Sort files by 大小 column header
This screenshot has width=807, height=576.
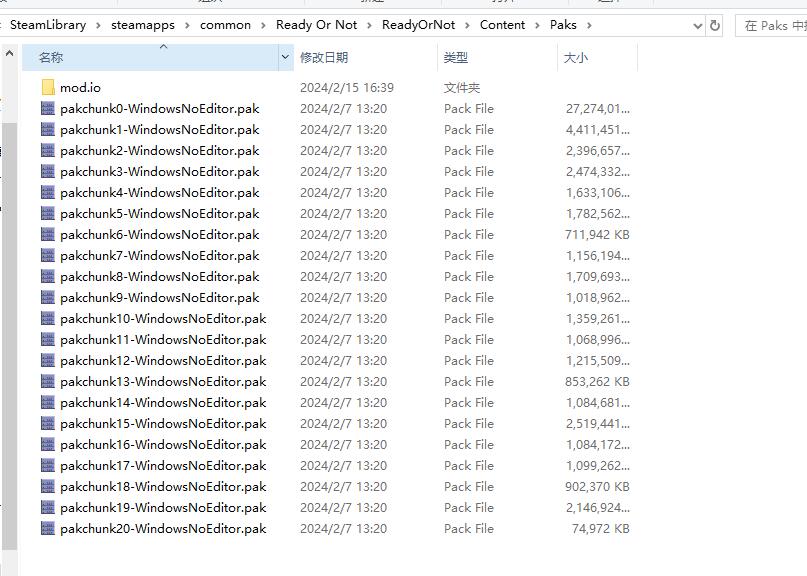click(598, 57)
